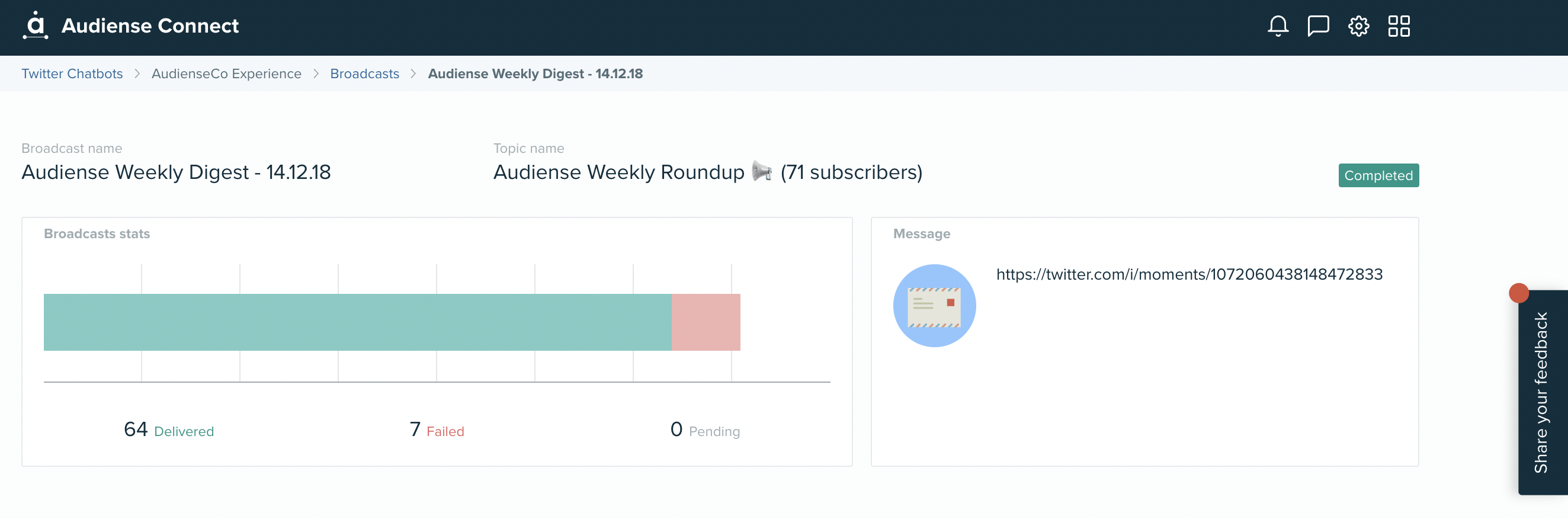
Task: Click the Topic name label
Action: [528, 149]
